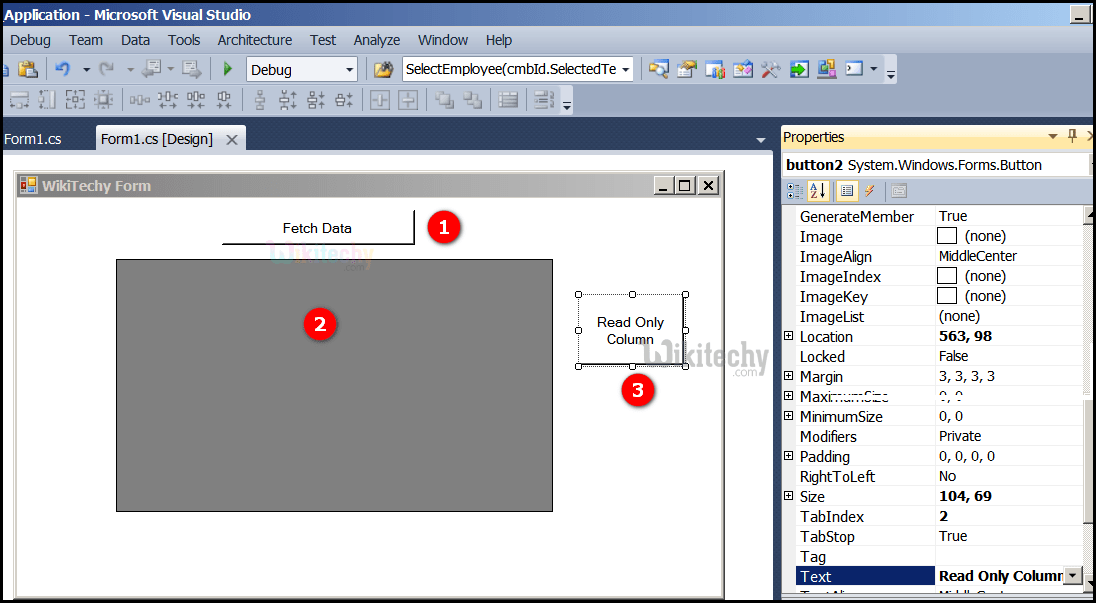Click the Start Debugging green arrow icon
The image size is (1096, 603).
point(226,69)
